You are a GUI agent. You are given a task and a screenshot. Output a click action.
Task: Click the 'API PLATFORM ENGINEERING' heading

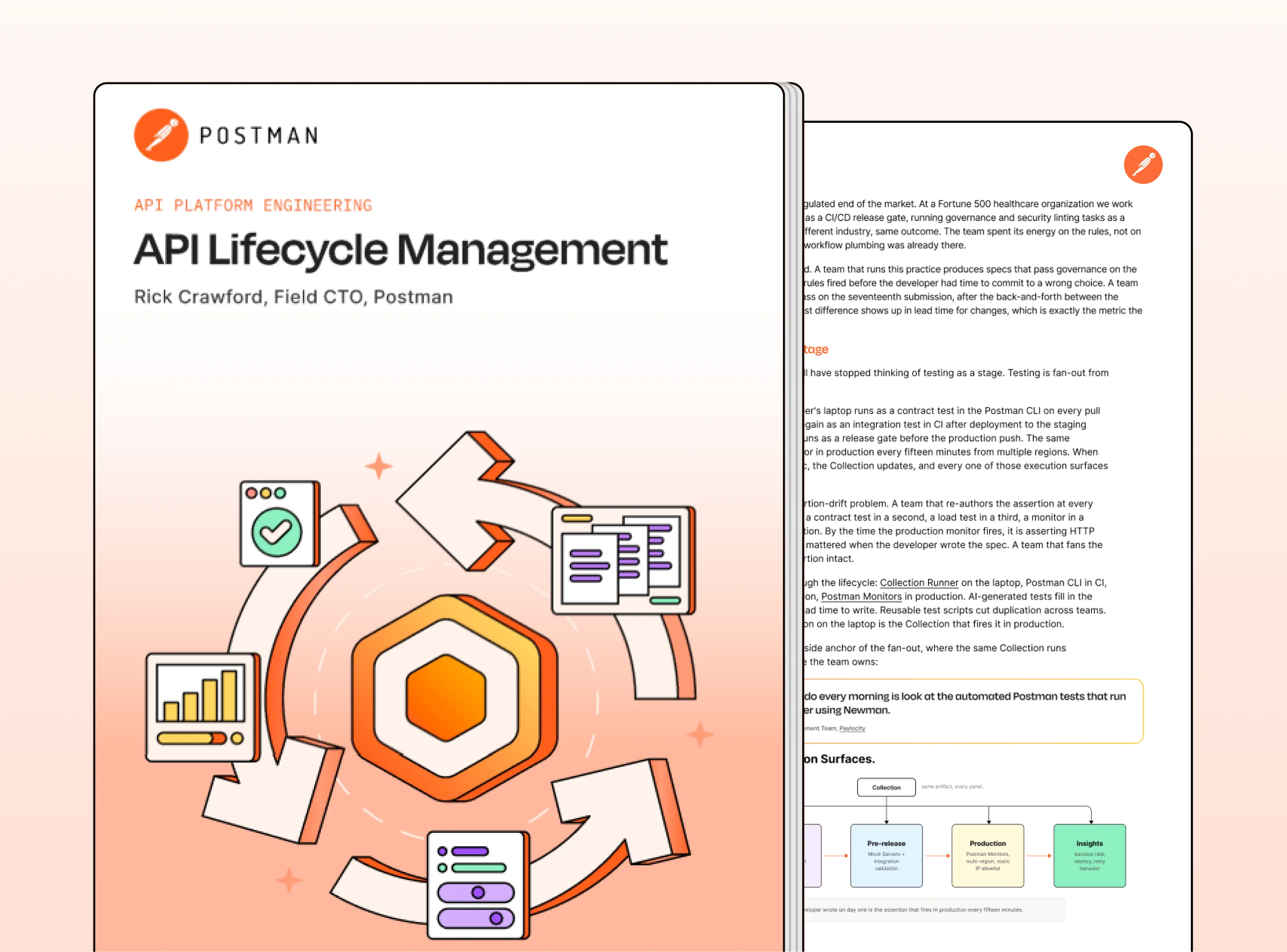[253, 205]
